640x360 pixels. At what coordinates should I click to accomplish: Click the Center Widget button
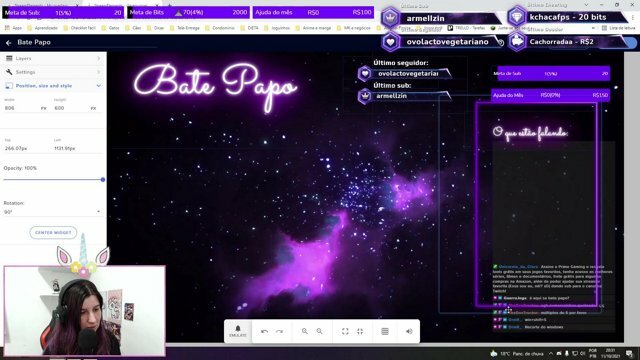click(53, 233)
